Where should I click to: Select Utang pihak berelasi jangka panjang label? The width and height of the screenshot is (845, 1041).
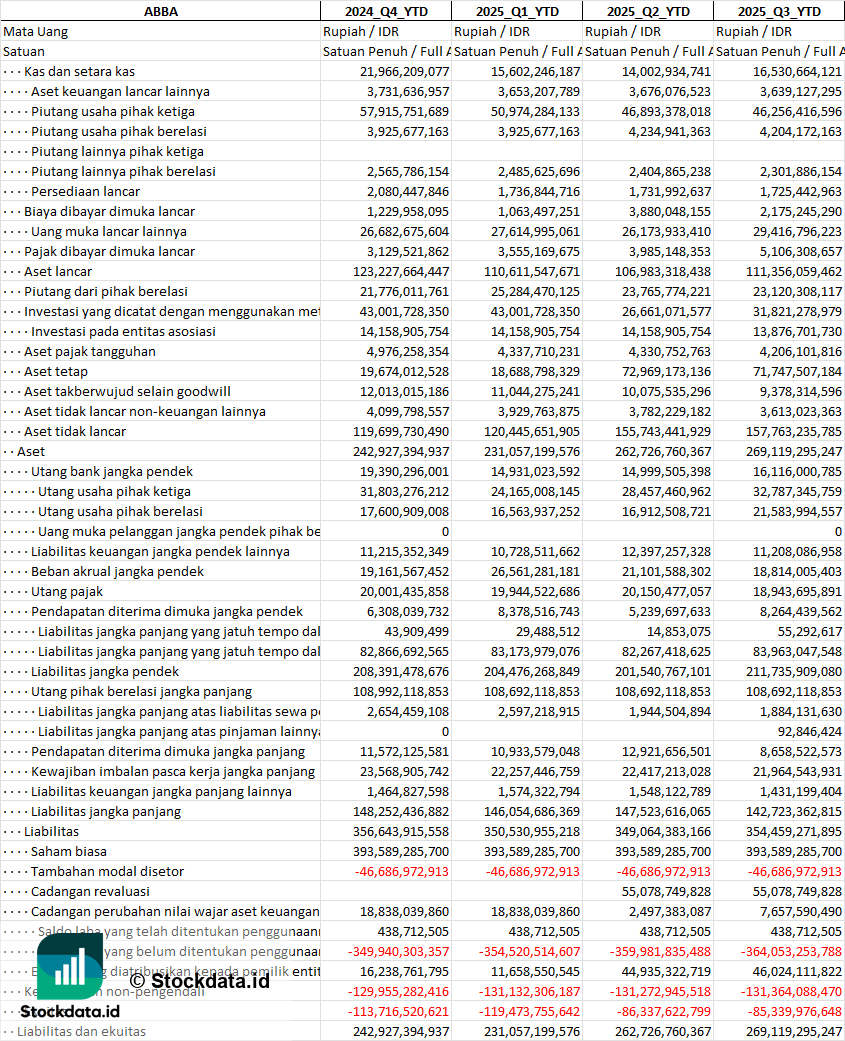[141, 691]
